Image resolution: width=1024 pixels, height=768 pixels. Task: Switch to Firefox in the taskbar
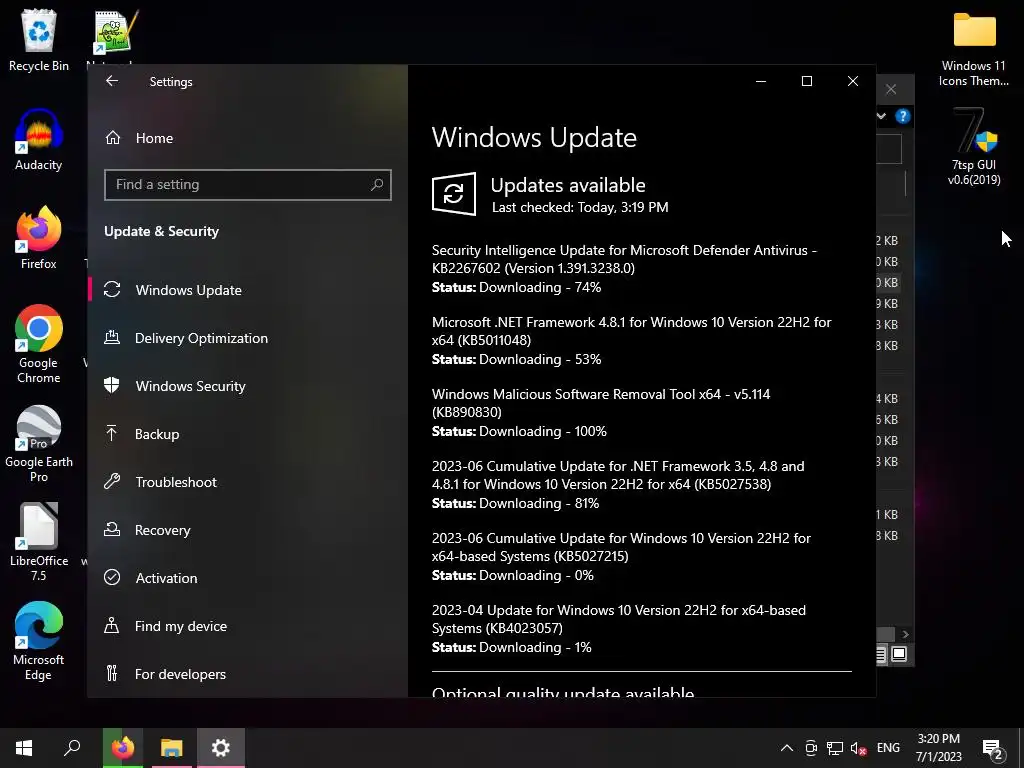(122, 748)
